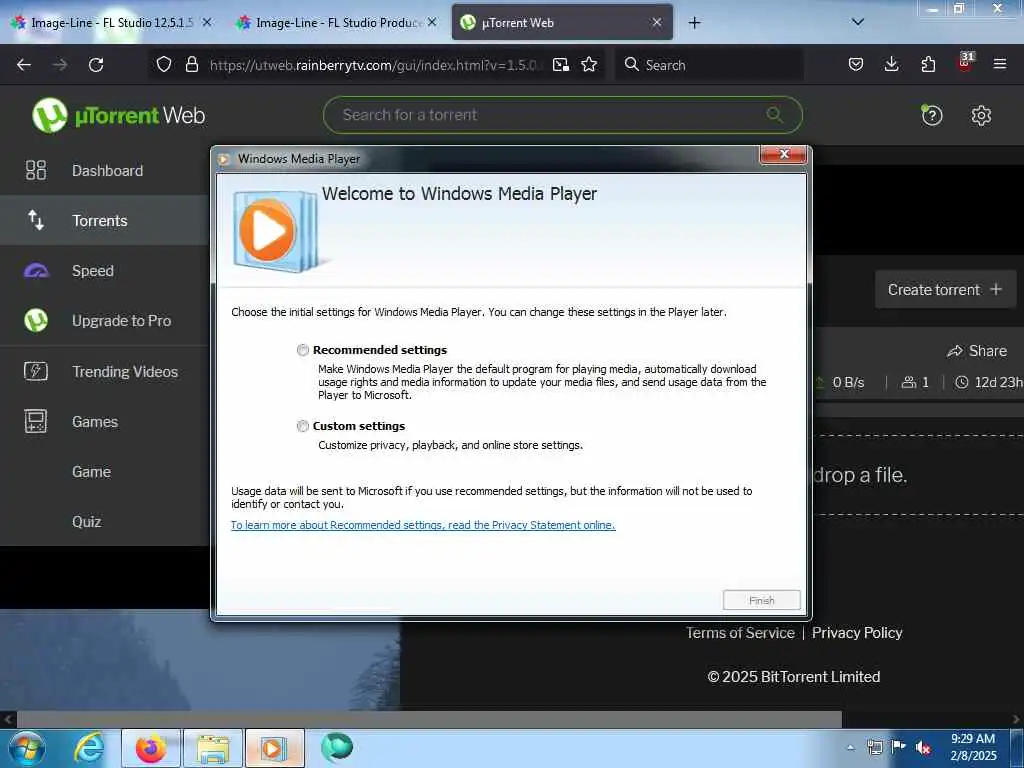Click the Create torrent button
Image resolution: width=1024 pixels, height=768 pixels.
coord(945,289)
